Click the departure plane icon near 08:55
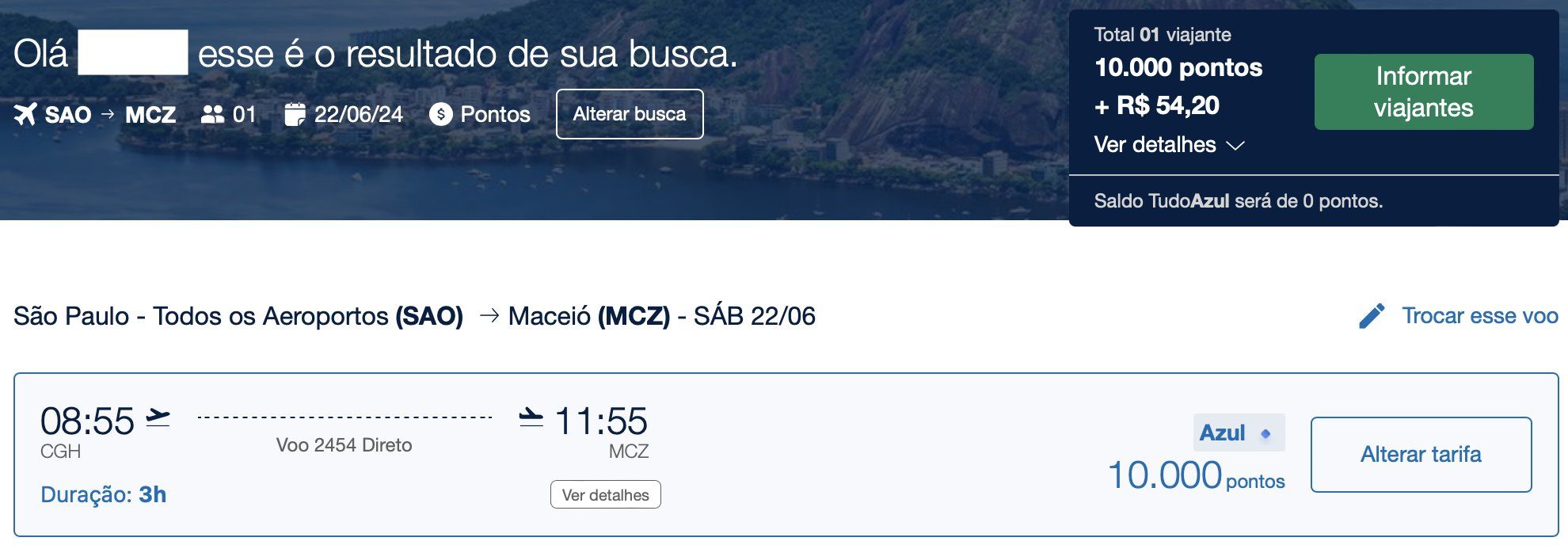The height and width of the screenshot is (545, 1568). 158,417
